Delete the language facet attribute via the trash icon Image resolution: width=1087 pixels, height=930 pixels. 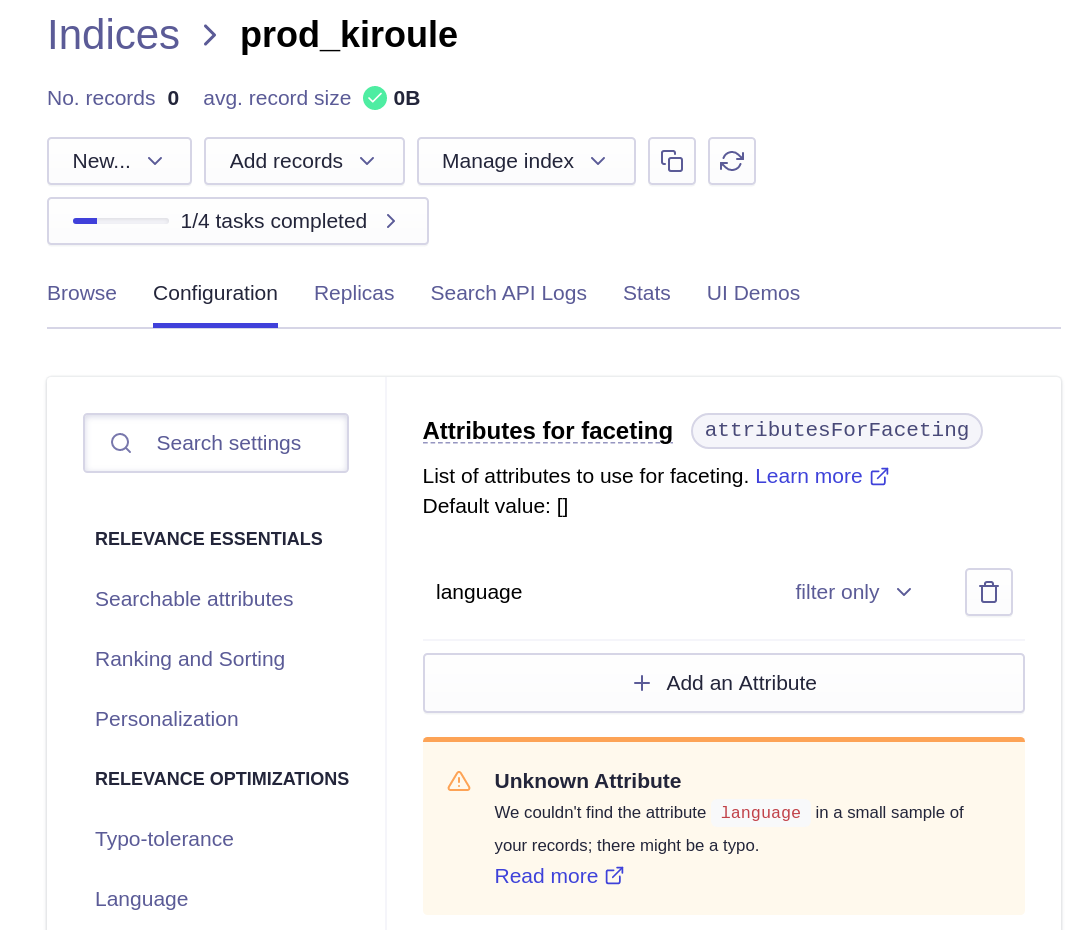coord(989,592)
